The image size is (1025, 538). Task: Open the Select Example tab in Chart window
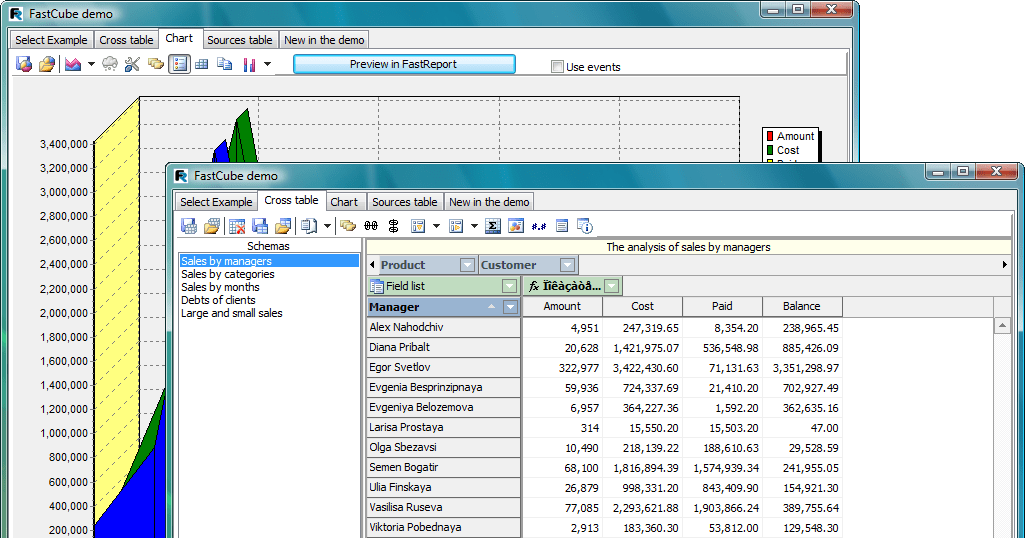point(52,40)
